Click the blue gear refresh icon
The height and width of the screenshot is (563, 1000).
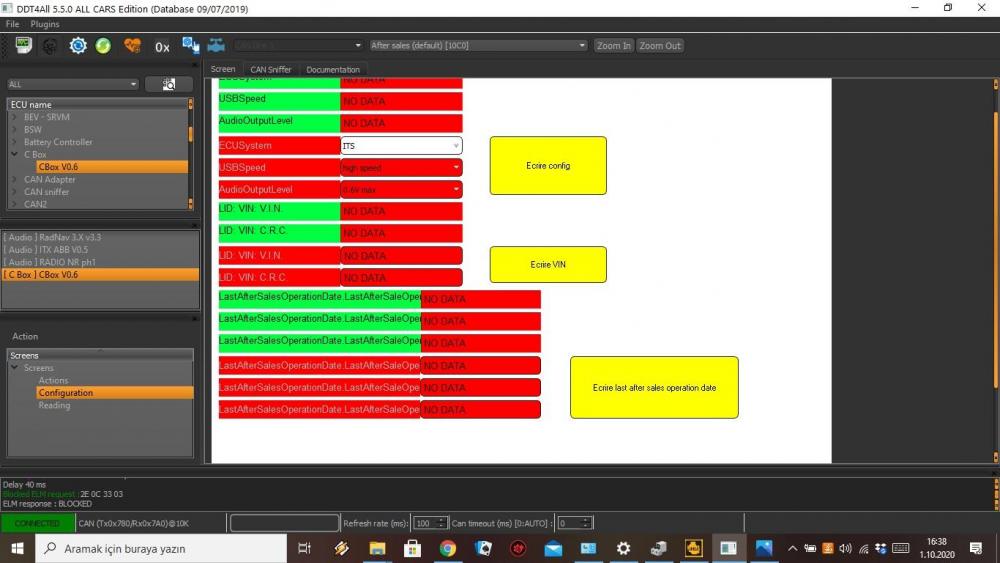(78, 46)
